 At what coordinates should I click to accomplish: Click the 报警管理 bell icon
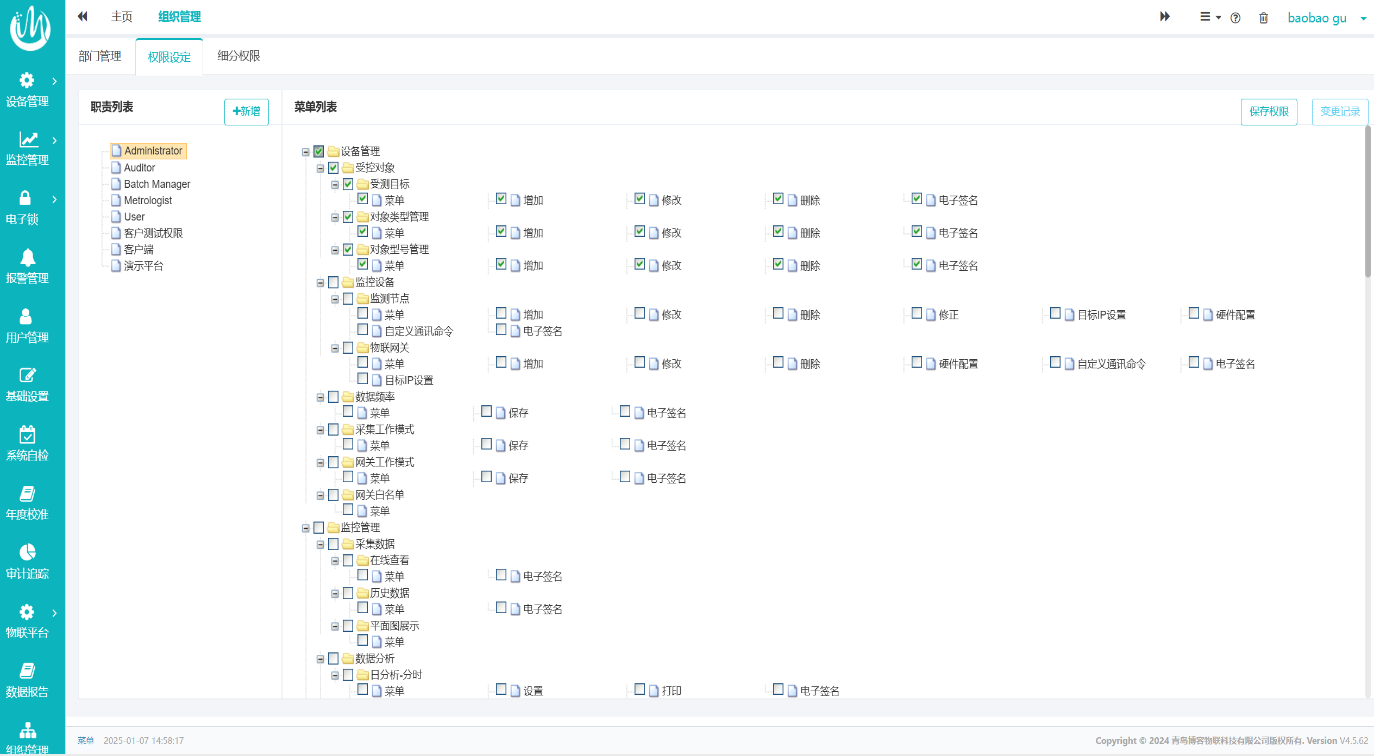27,258
